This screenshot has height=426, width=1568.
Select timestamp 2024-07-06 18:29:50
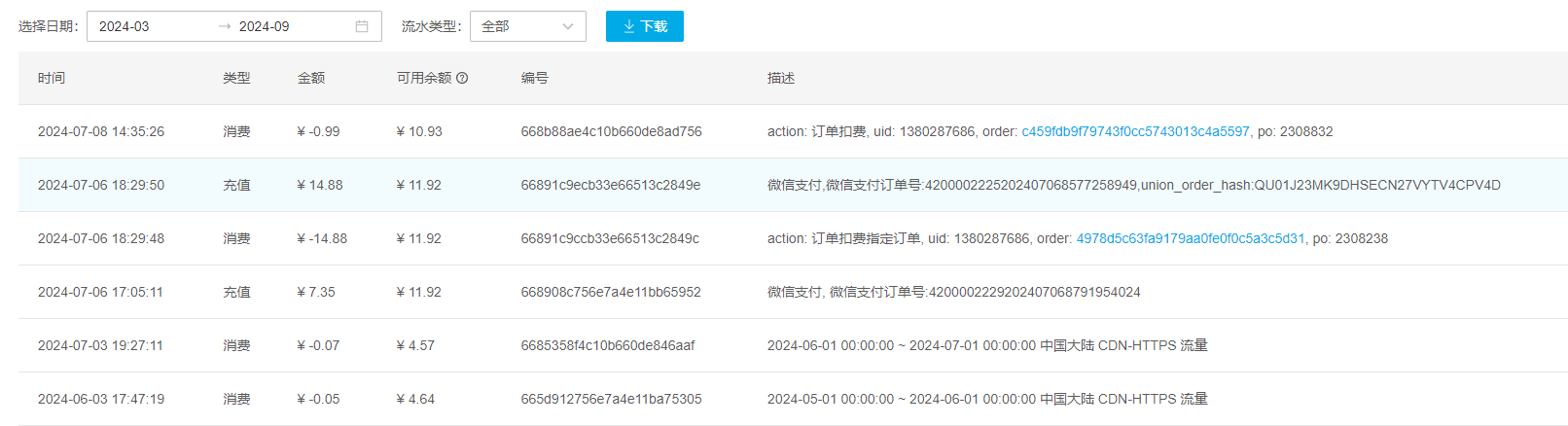[x=101, y=185]
